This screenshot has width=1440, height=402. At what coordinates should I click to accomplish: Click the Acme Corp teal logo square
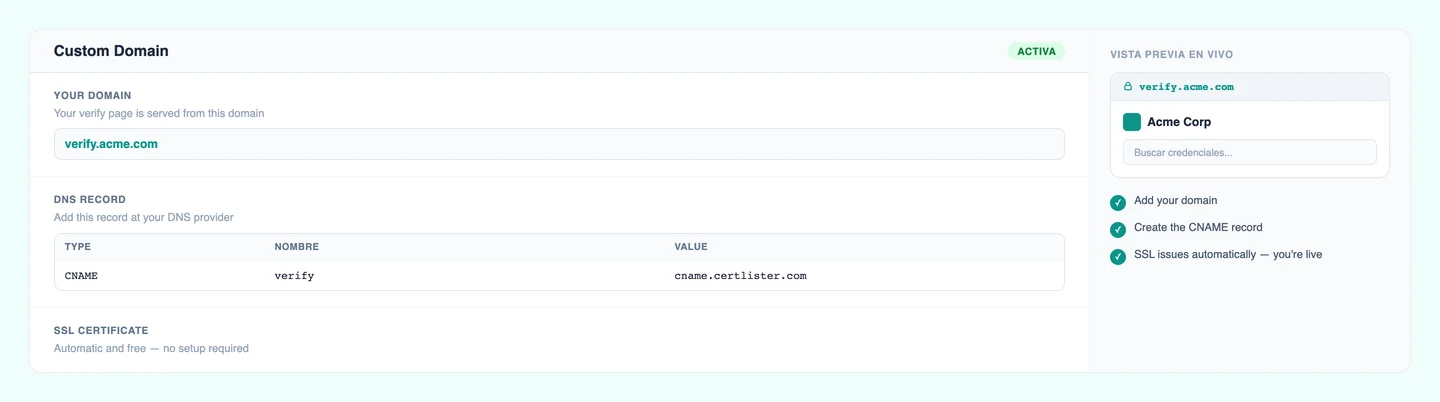[x=1132, y=122]
